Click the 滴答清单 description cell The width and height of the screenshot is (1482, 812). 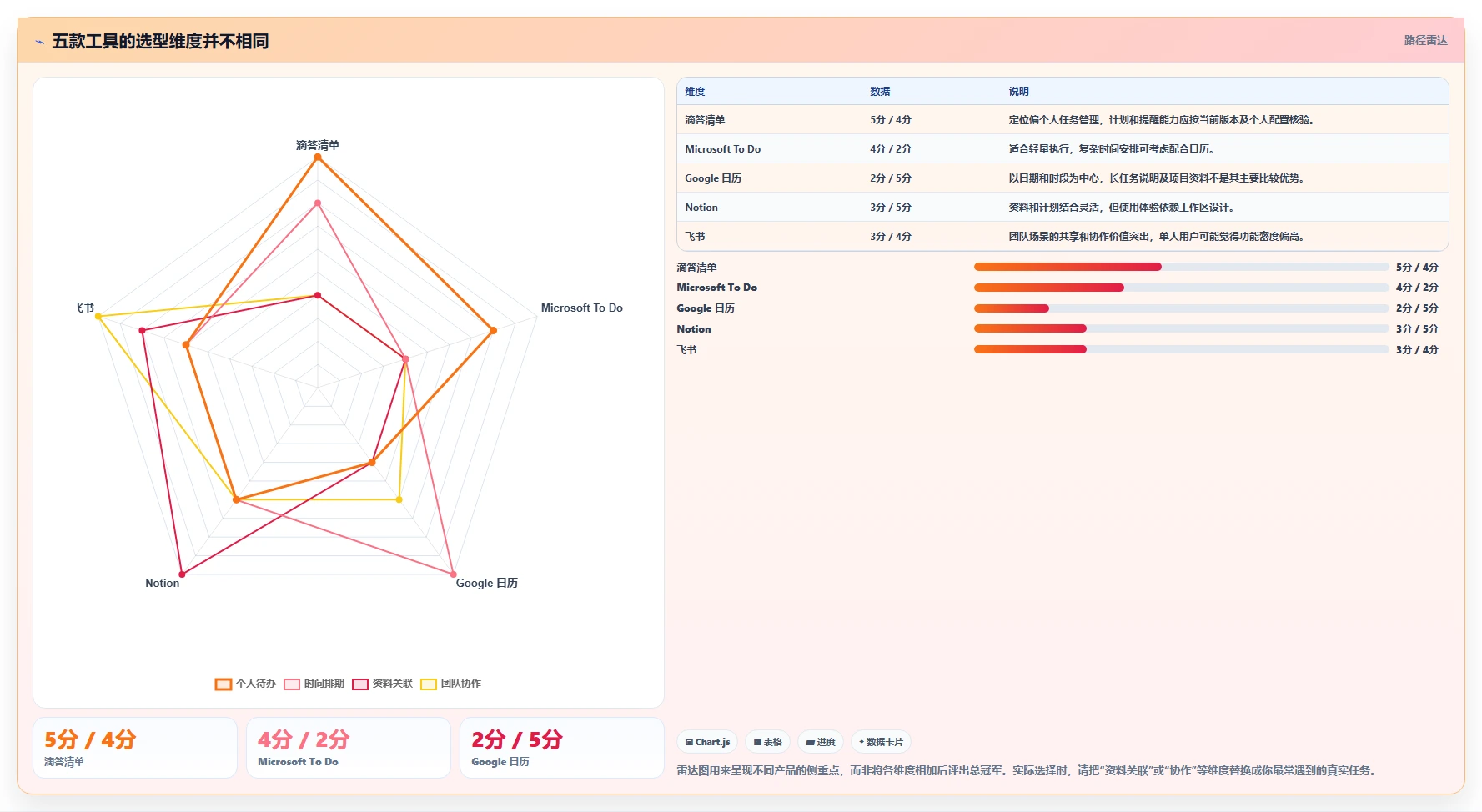[x=1162, y=120]
